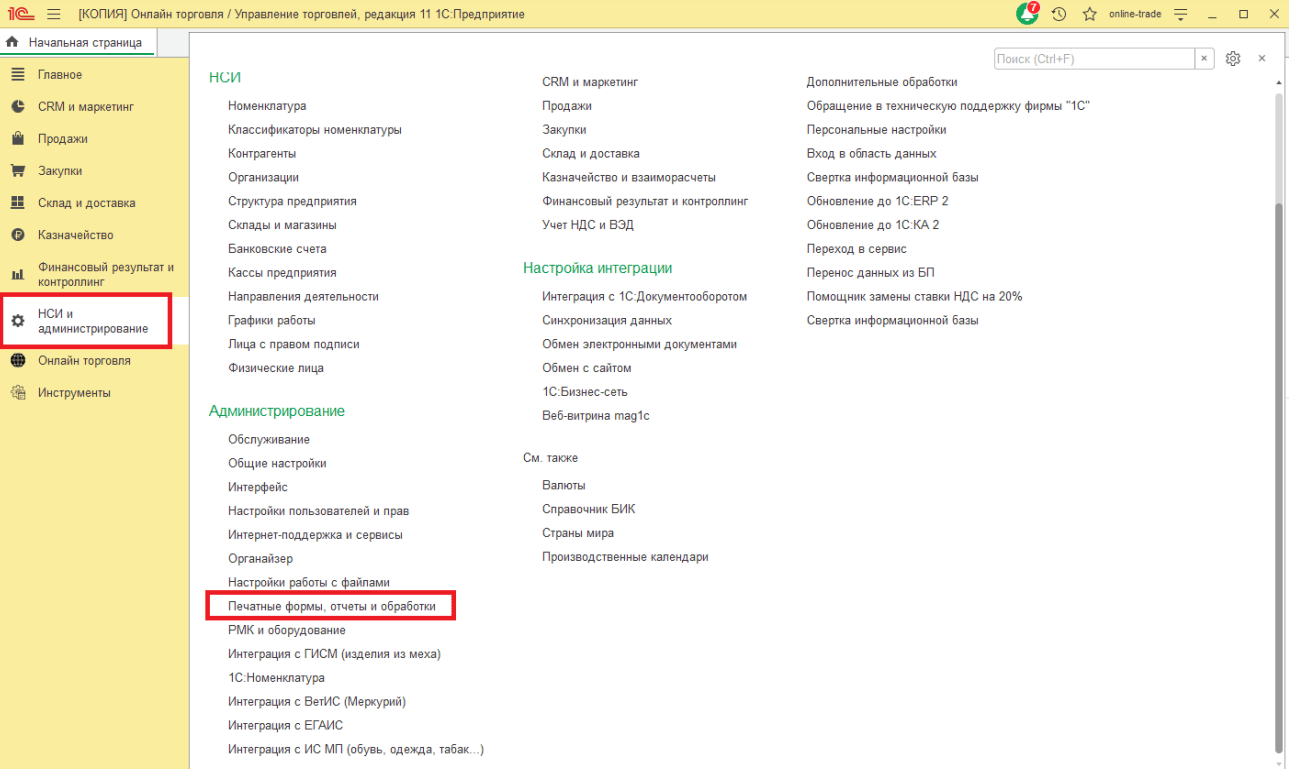
Task: Select Казначейство section in sidebar
Action: coord(76,235)
